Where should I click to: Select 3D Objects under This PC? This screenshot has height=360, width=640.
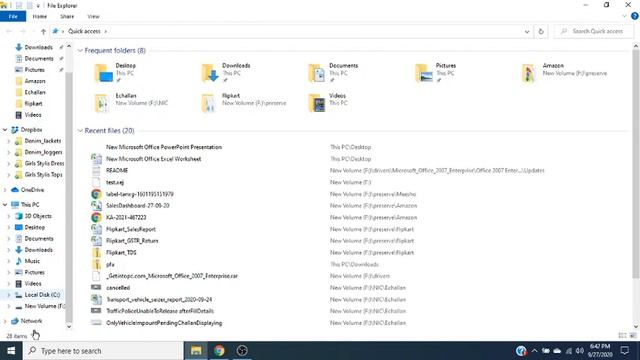(38, 216)
